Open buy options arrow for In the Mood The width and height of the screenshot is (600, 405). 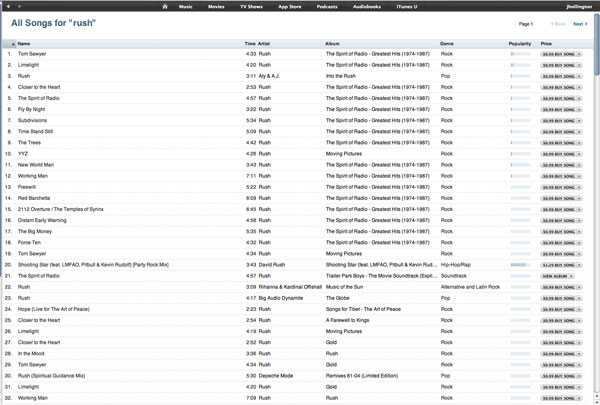click(579, 354)
